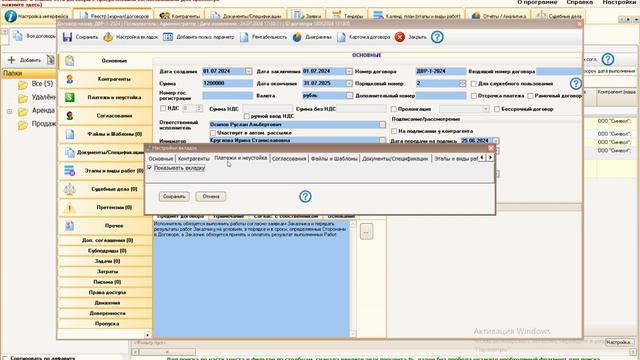Click help icon in main window right panel
The width and height of the screenshot is (640, 360).
608,60
